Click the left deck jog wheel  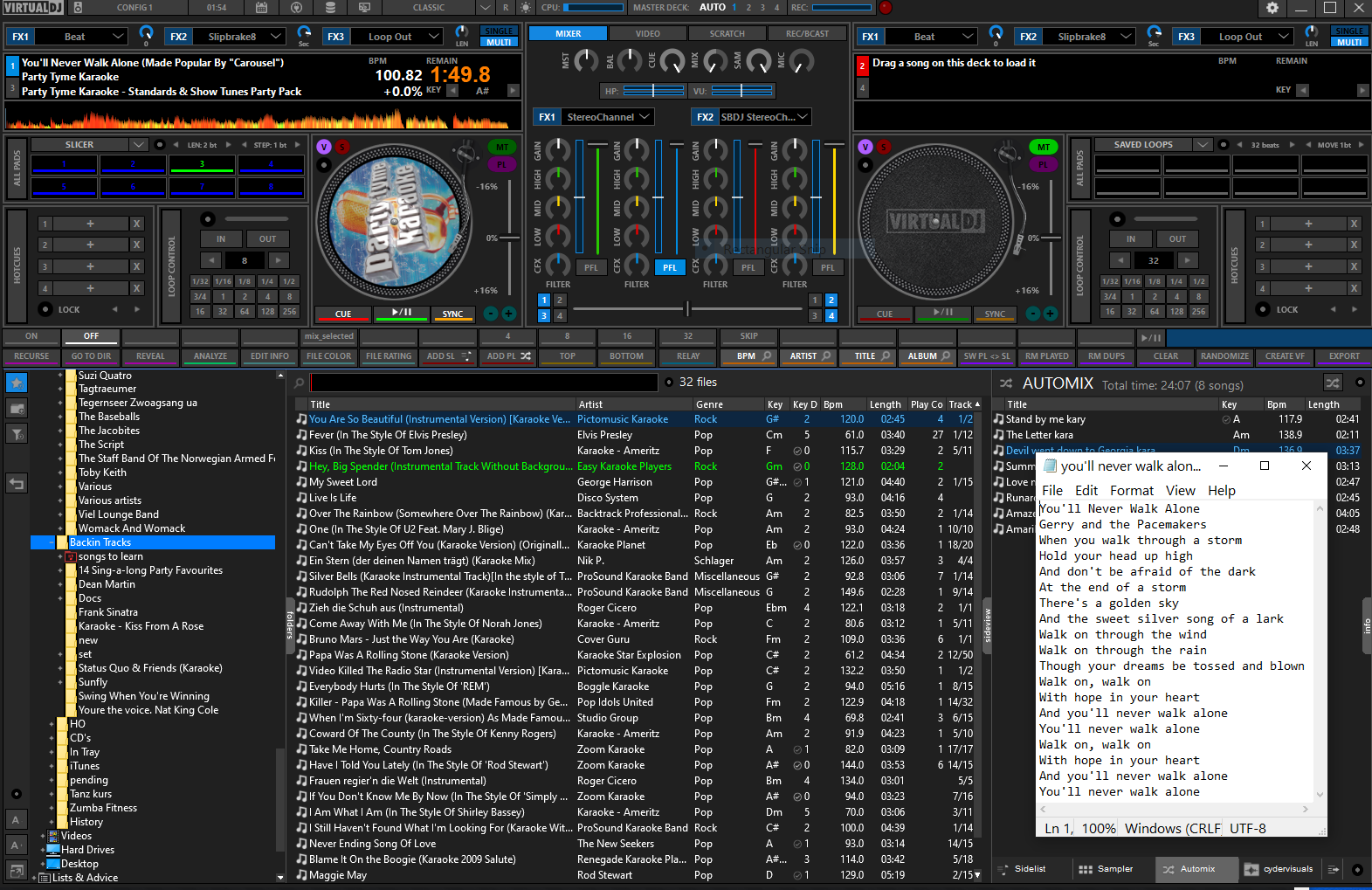pyautogui.click(x=395, y=223)
